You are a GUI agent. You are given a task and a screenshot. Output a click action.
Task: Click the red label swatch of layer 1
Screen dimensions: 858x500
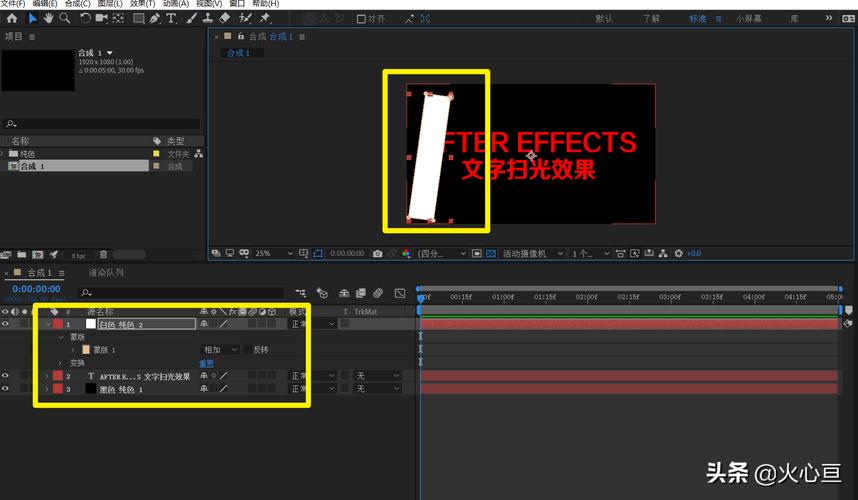coord(57,324)
